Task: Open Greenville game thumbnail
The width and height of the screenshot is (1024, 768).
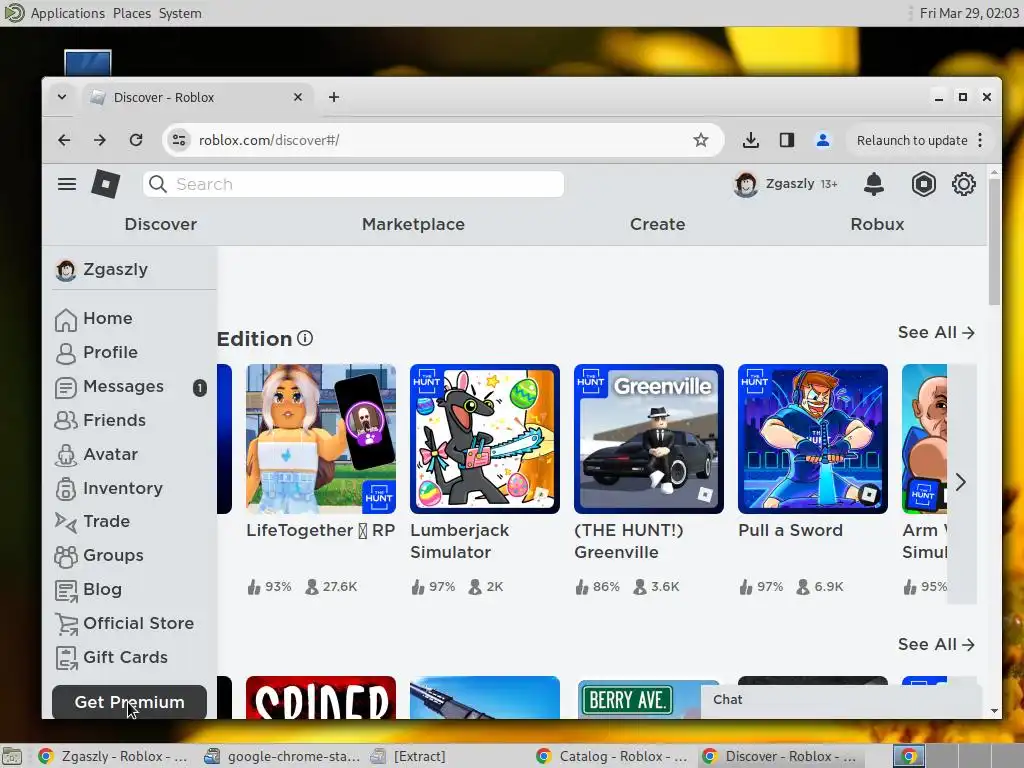Action: (648, 439)
